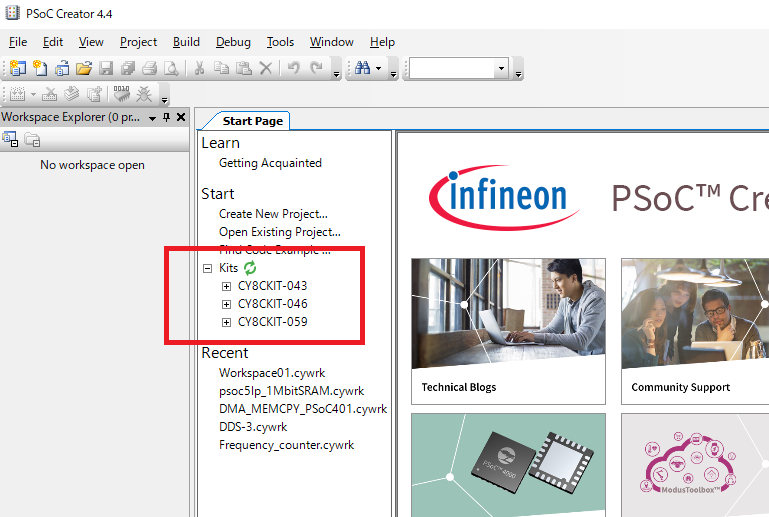Open the Getting Acquainted link
The width and height of the screenshot is (769, 517).
click(x=270, y=163)
